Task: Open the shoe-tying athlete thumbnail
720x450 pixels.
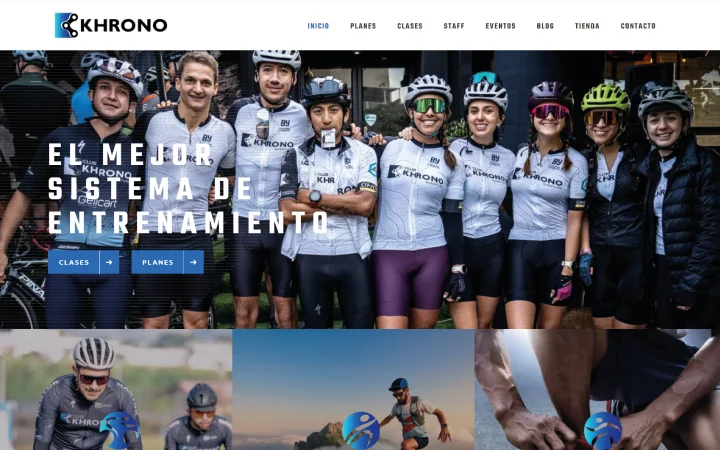Action: coord(597,389)
